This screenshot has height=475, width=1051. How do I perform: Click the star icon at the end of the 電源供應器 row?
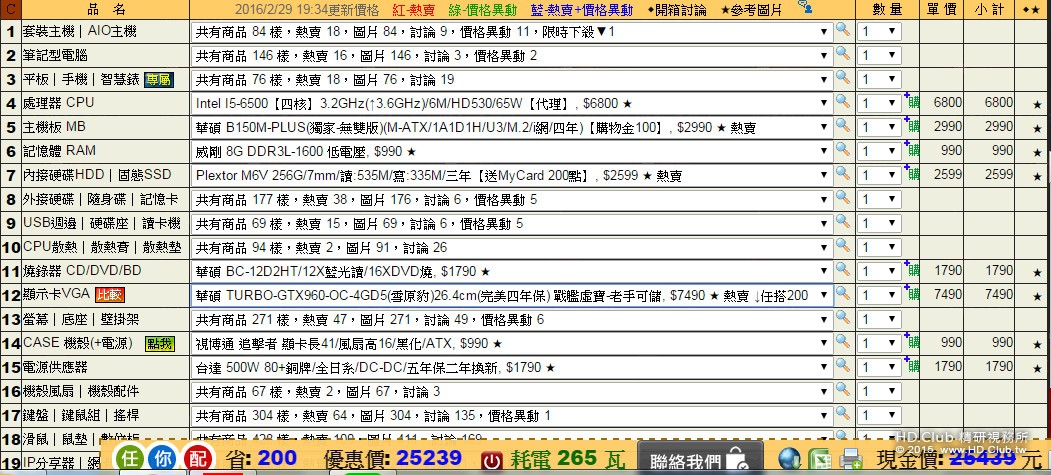pos(1038,368)
